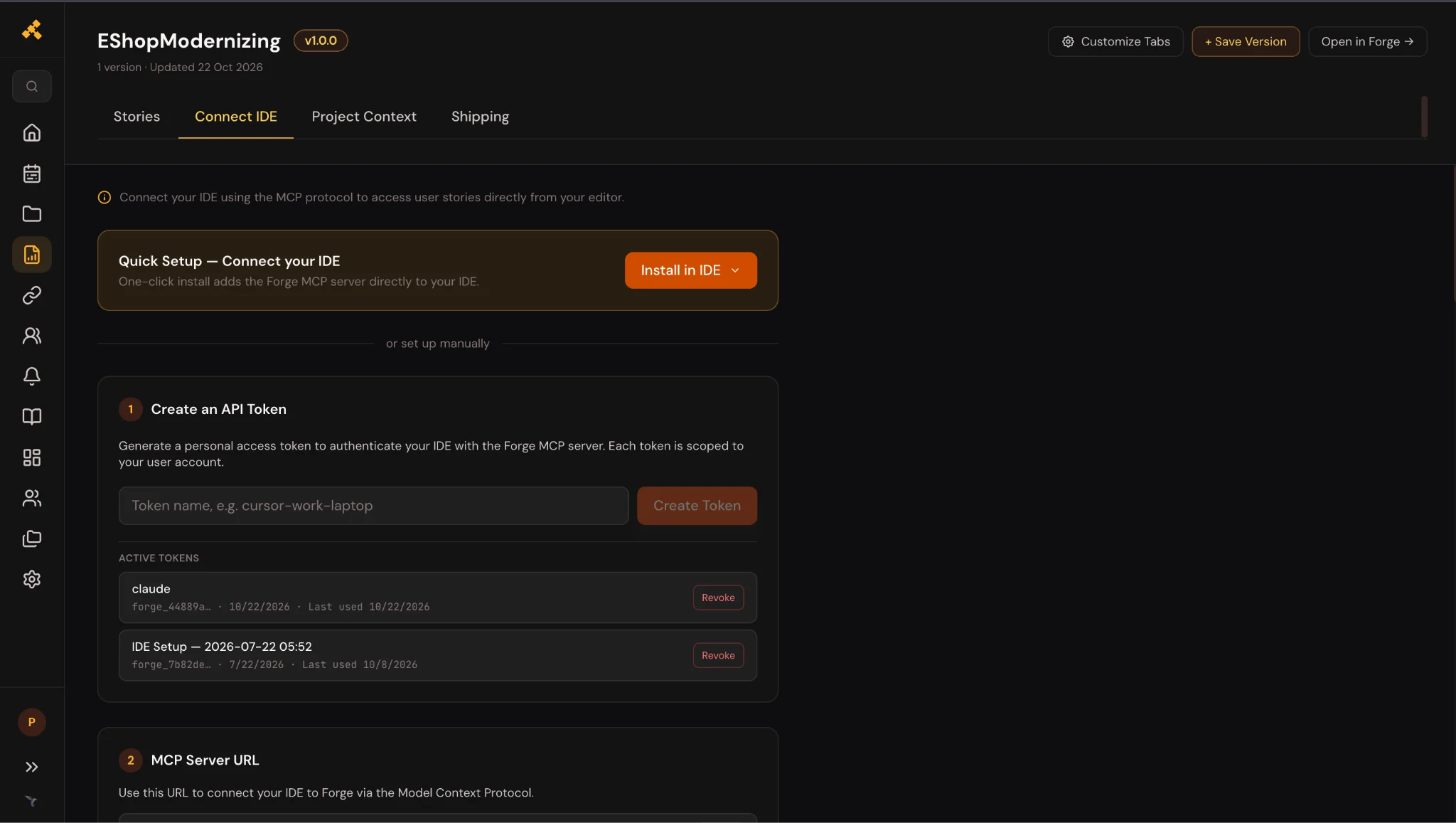The height and width of the screenshot is (823, 1456).
Task: Switch to the Stories tab
Action: click(x=136, y=117)
